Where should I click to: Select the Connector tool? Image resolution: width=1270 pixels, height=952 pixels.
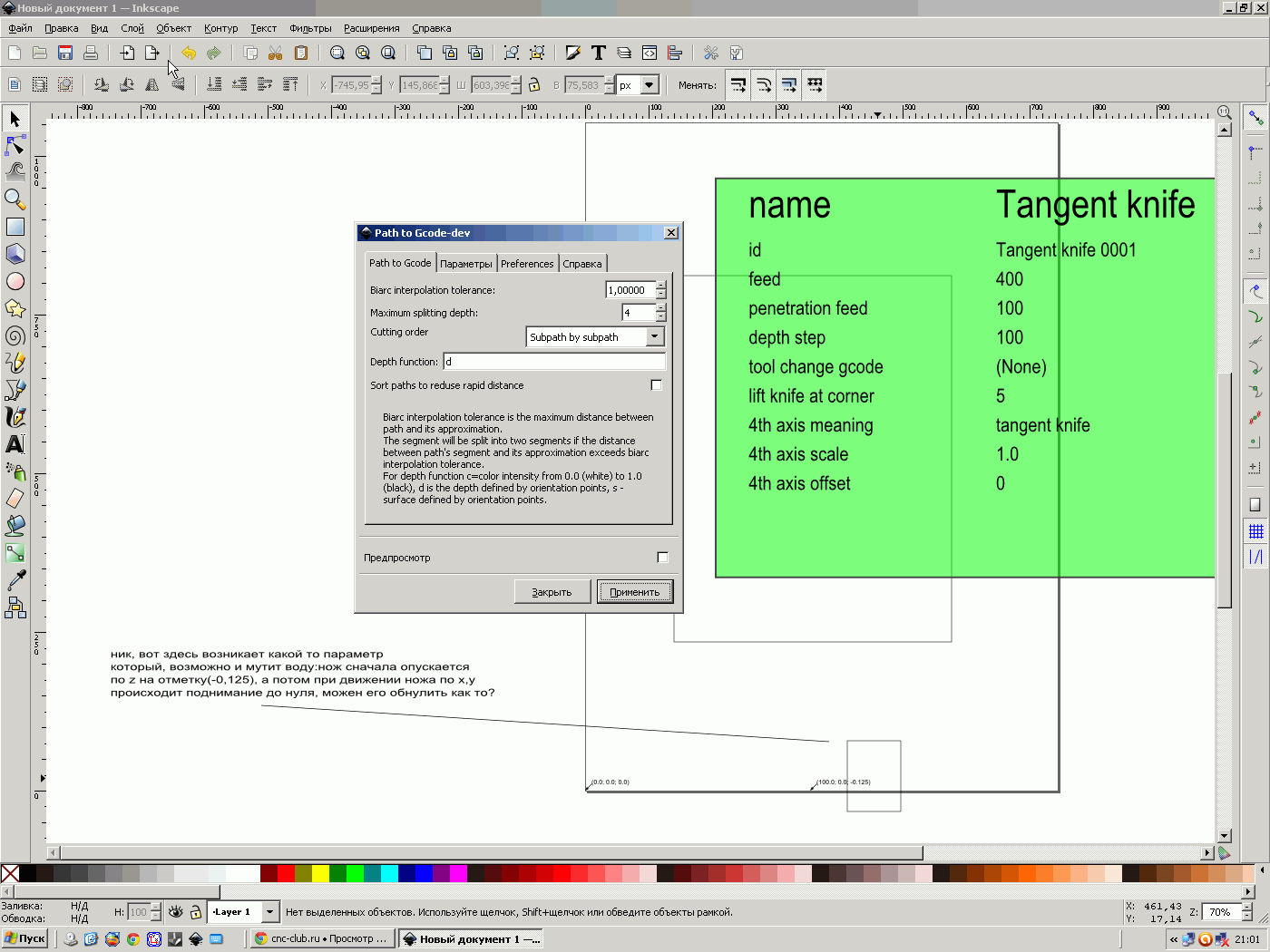(x=15, y=607)
